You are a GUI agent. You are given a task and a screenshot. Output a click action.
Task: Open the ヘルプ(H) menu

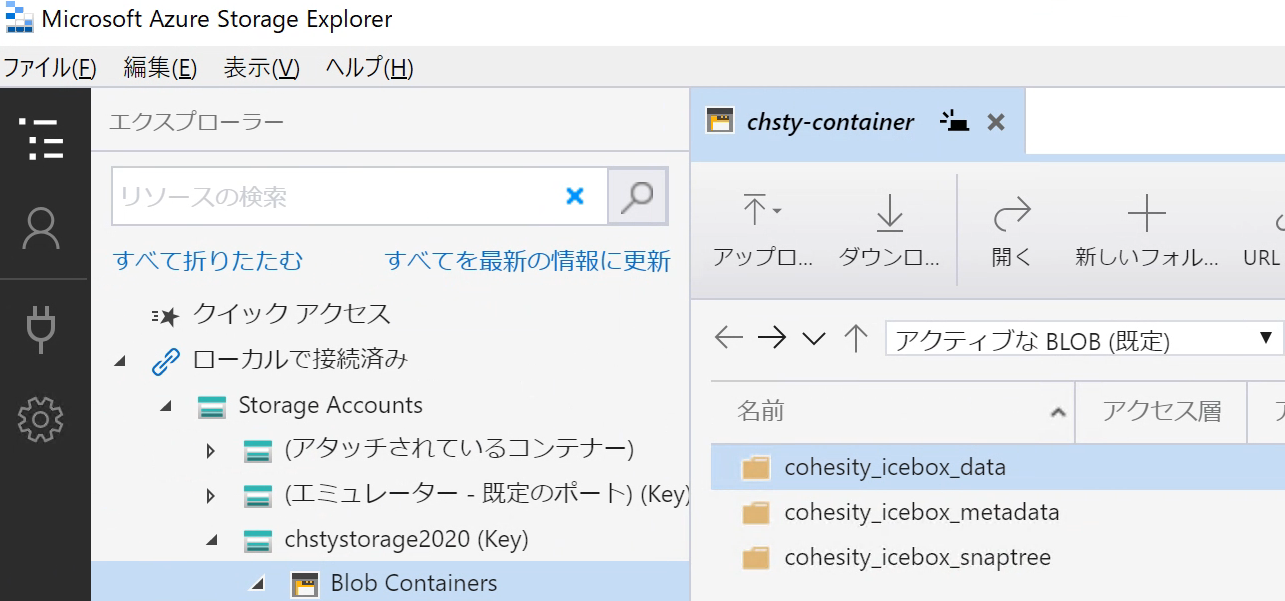369,68
